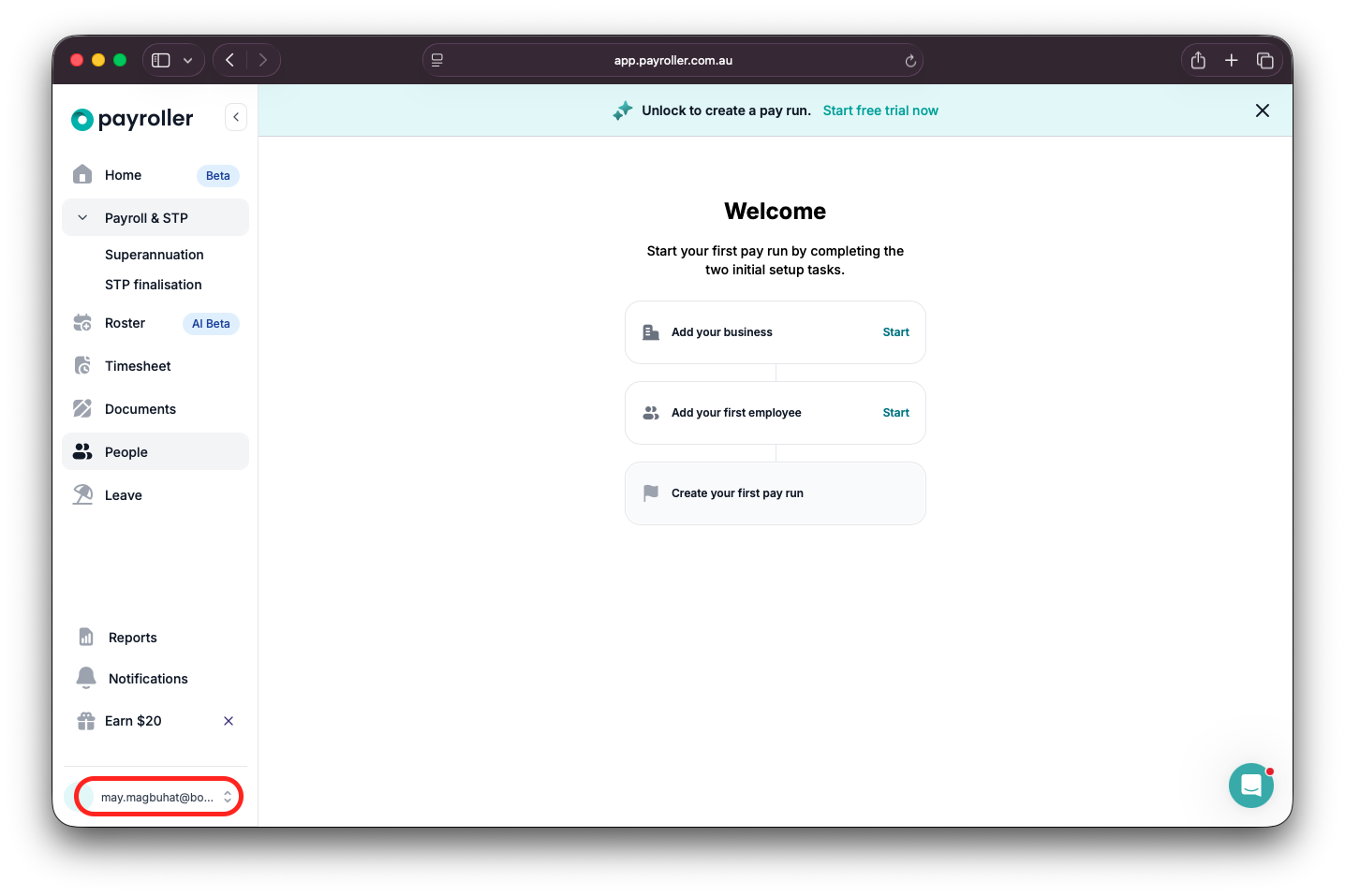Image resolution: width=1345 pixels, height=896 pixels.
Task: Click the Beta badge next to Home
Action: pos(218,176)
